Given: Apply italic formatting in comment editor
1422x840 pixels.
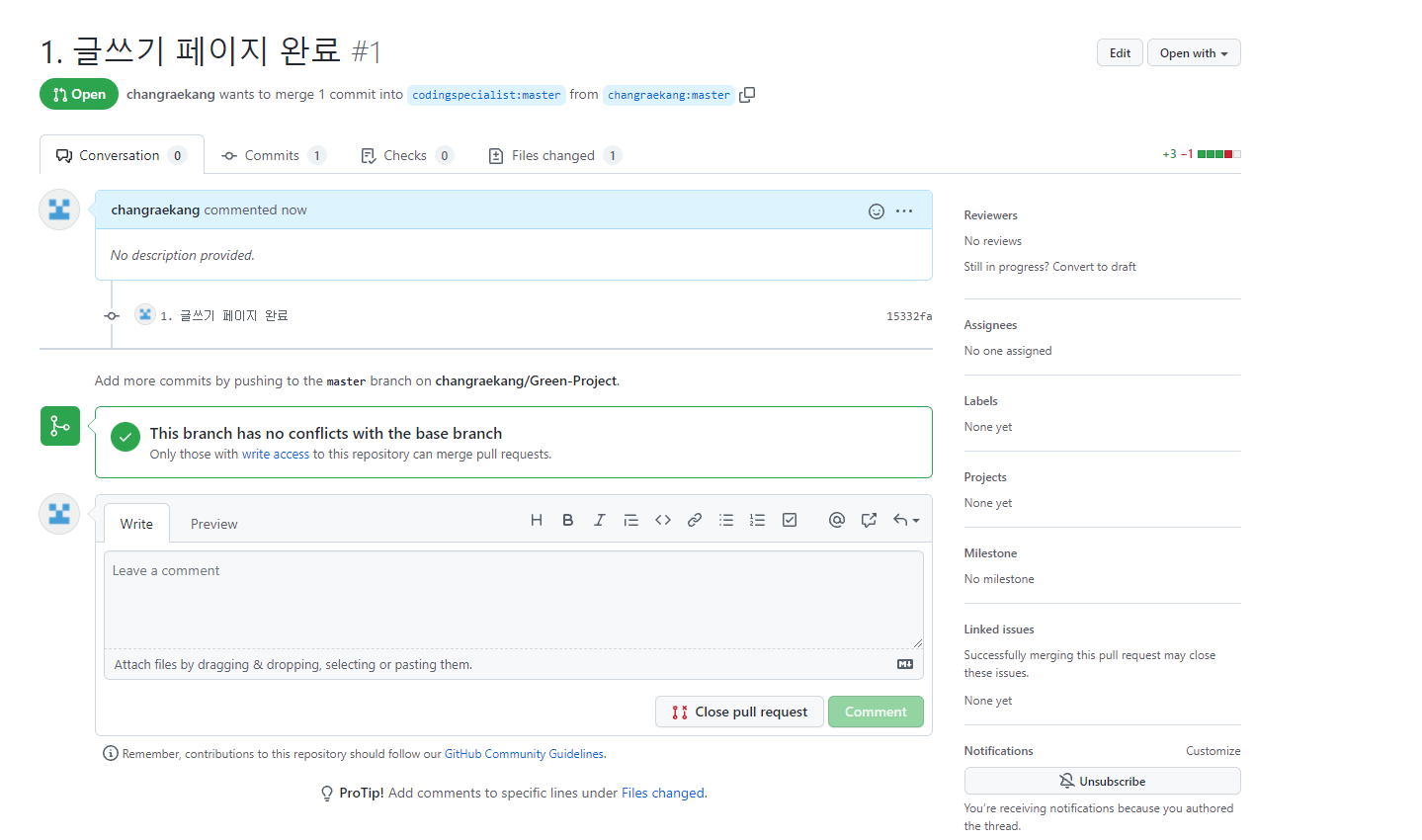Looking at the screenshot, I should 599,520.
